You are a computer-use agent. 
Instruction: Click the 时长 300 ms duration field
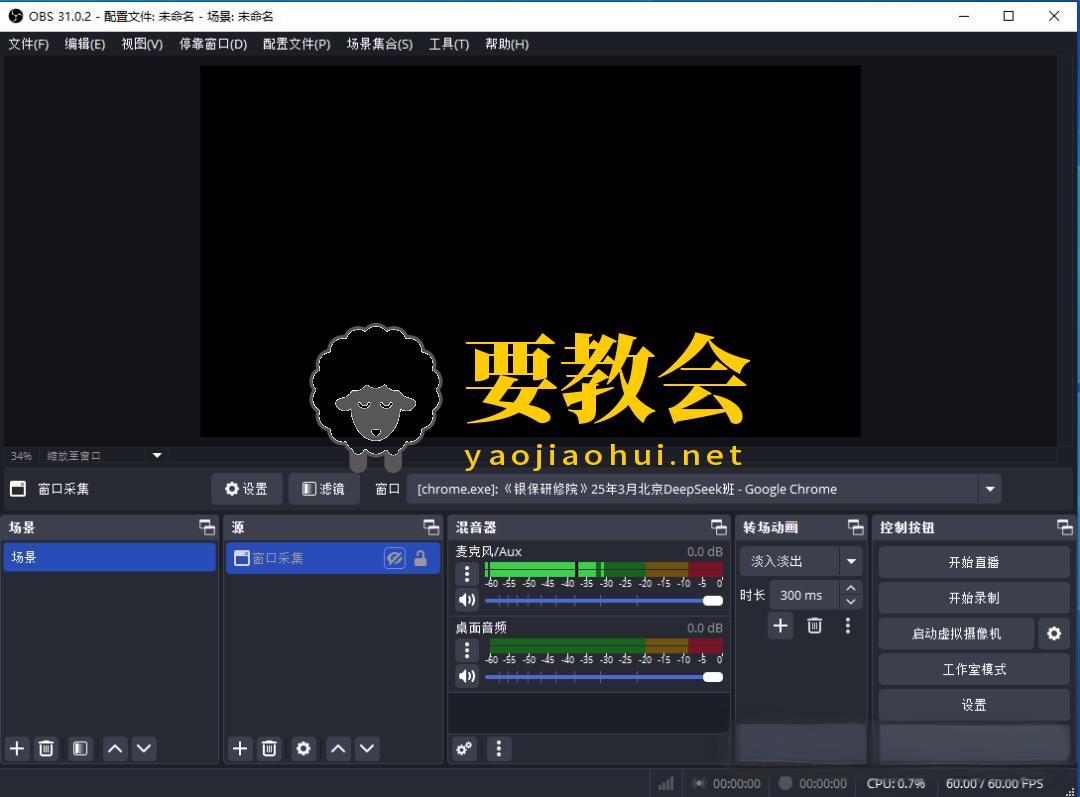(x=804, y=595)
